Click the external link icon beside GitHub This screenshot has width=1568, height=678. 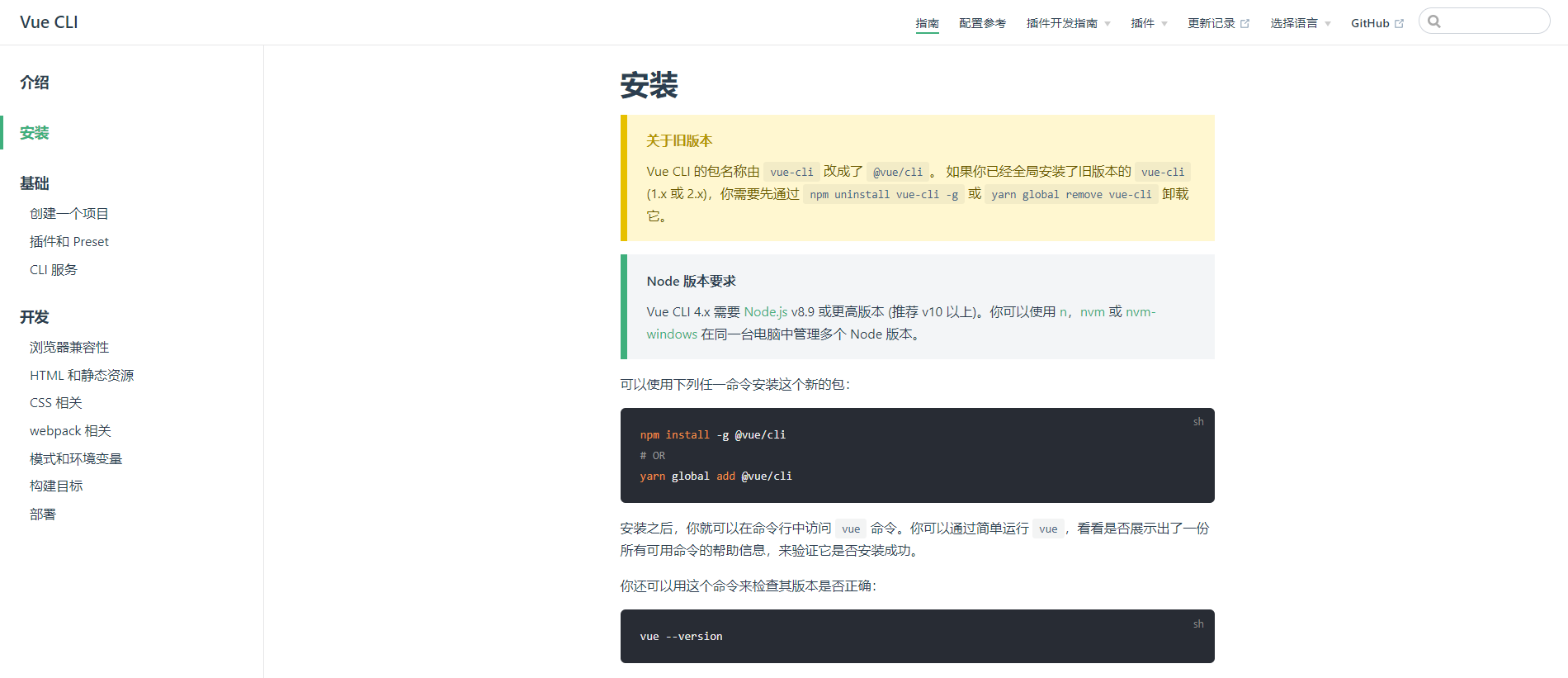coord(1399,24)
